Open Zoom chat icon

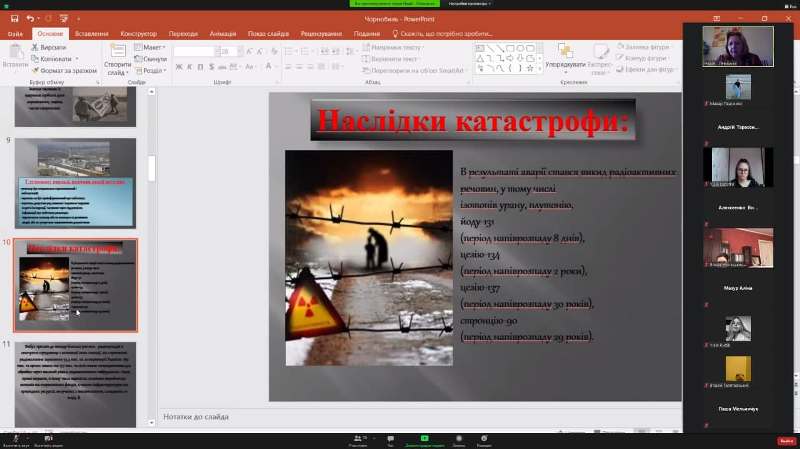pos(390,439)
